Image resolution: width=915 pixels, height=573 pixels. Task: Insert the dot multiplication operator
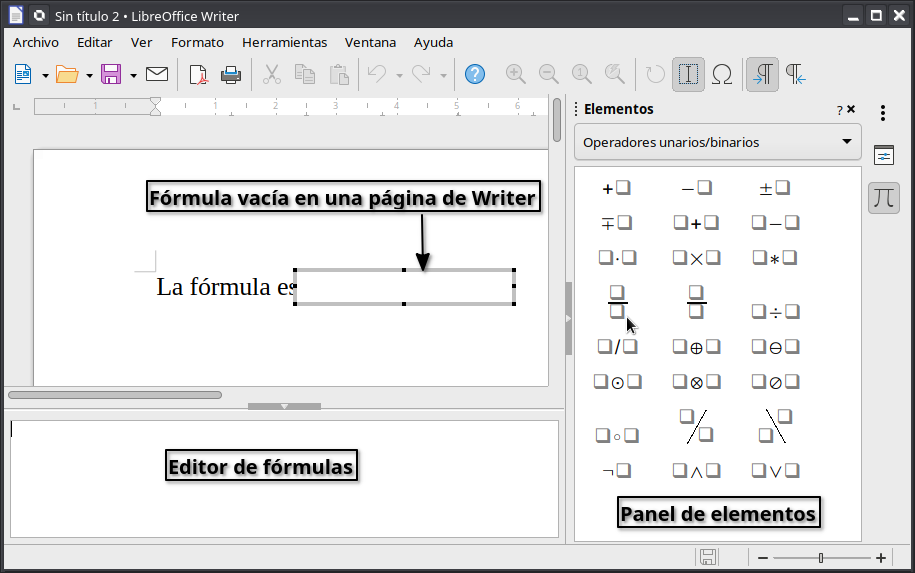click(617, 258)
